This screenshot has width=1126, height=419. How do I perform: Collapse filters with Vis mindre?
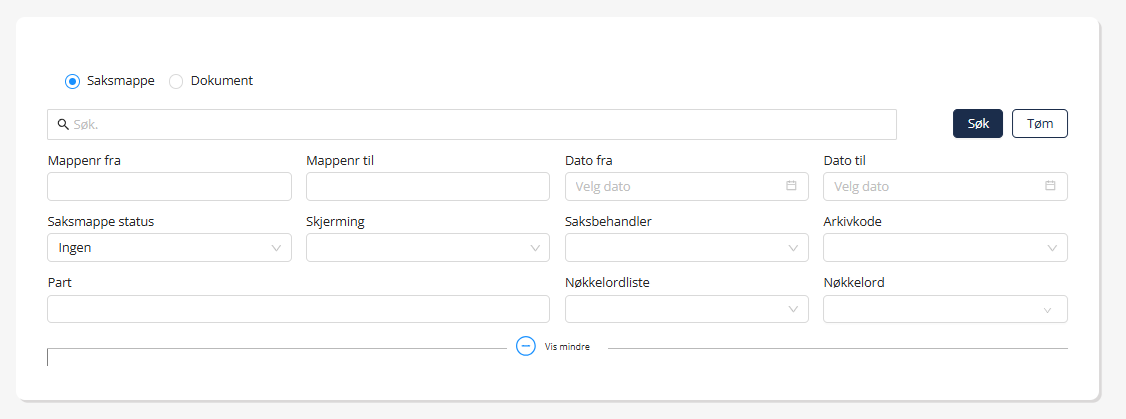pos(567,347)
